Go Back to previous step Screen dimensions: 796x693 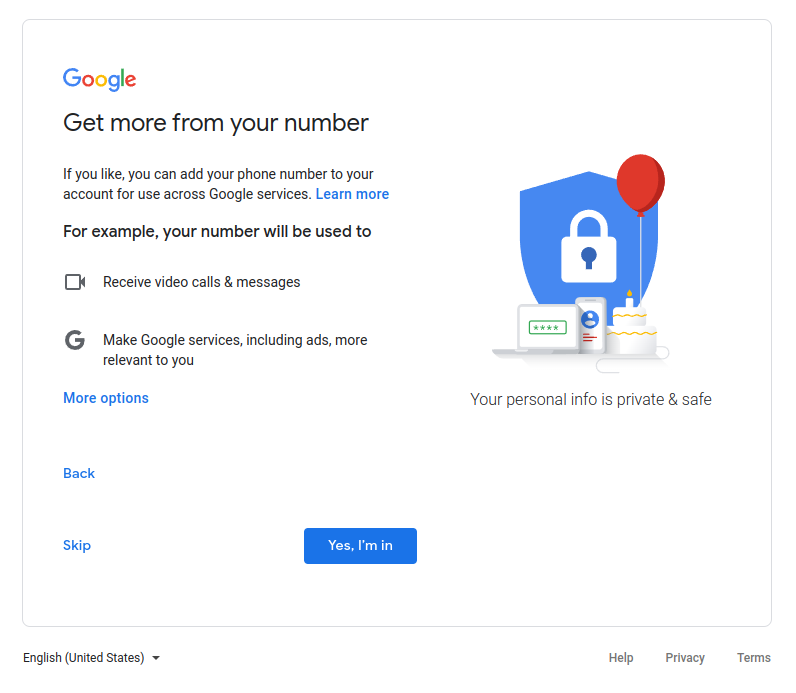tap(79, 473)
